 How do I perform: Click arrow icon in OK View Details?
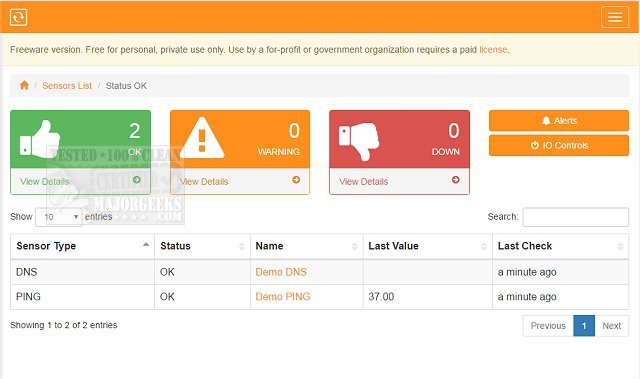pos(137,180)
